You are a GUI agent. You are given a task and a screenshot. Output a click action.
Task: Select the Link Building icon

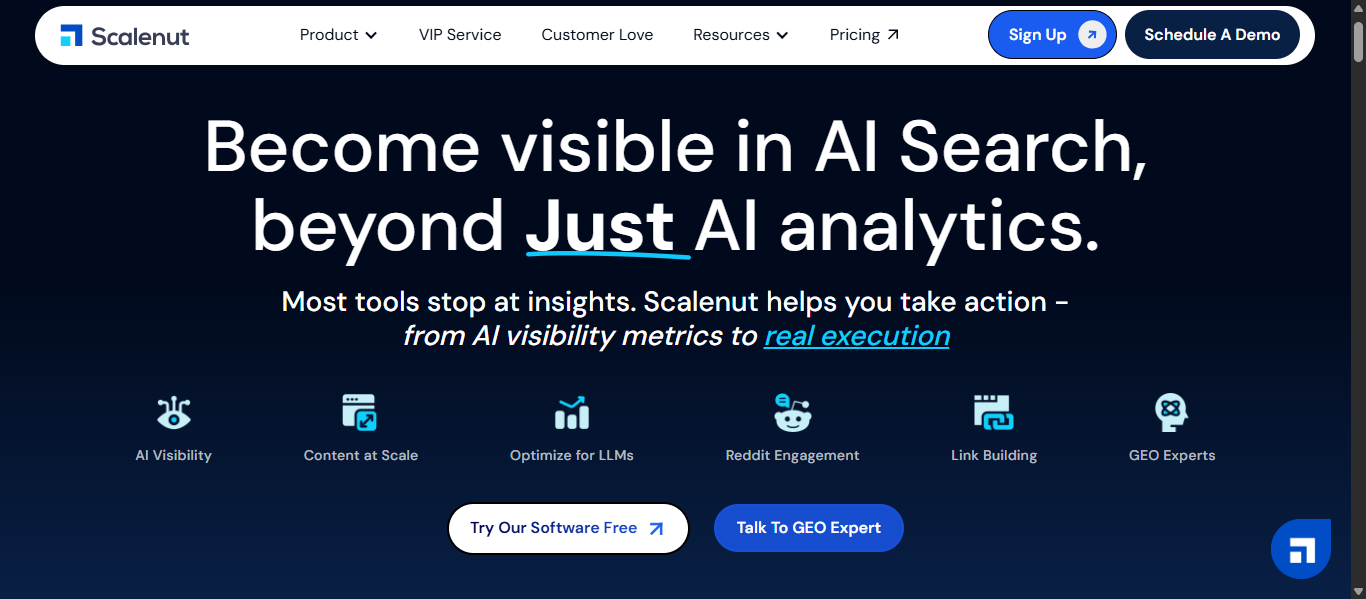pos(994,412)
